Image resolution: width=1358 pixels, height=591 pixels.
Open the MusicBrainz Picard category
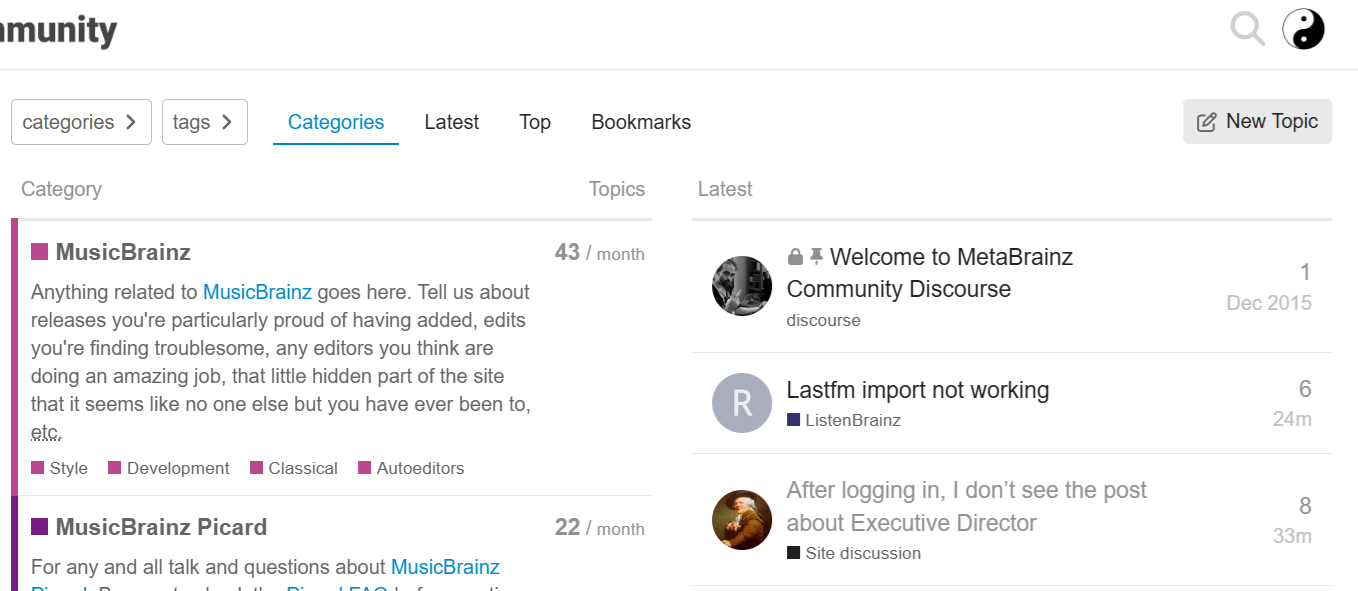[161, 527]
